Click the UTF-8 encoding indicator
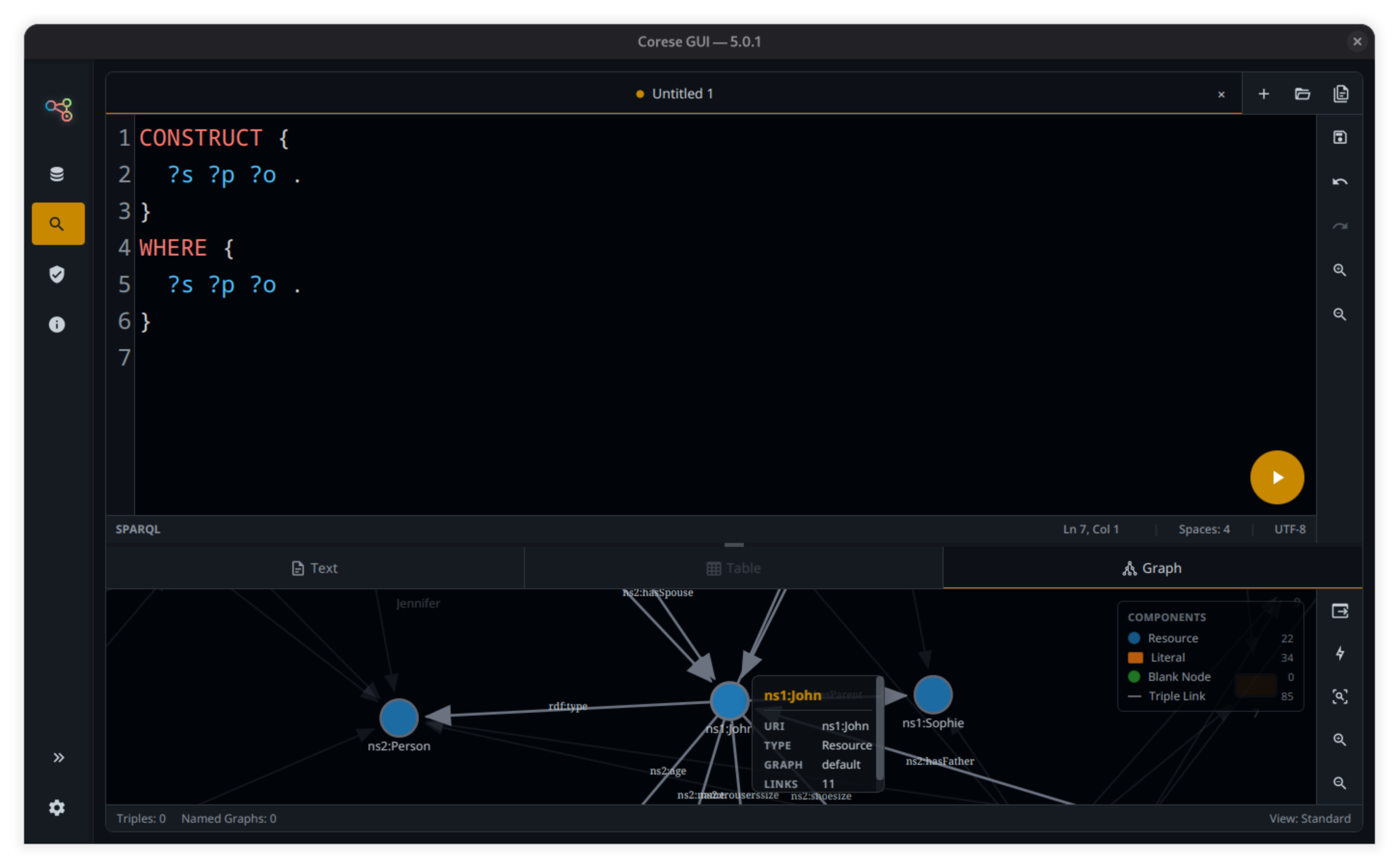The image size is (1399, 868). [1290, 529]
